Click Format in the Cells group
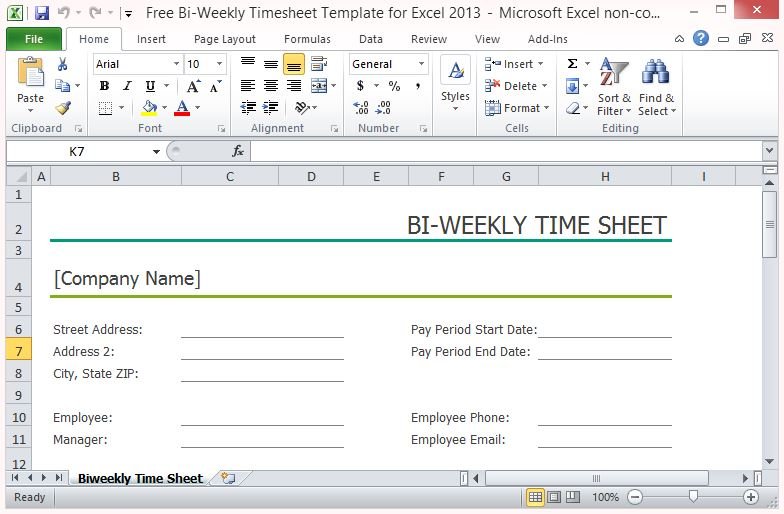The image size is (784, 514). click(517, 108)
